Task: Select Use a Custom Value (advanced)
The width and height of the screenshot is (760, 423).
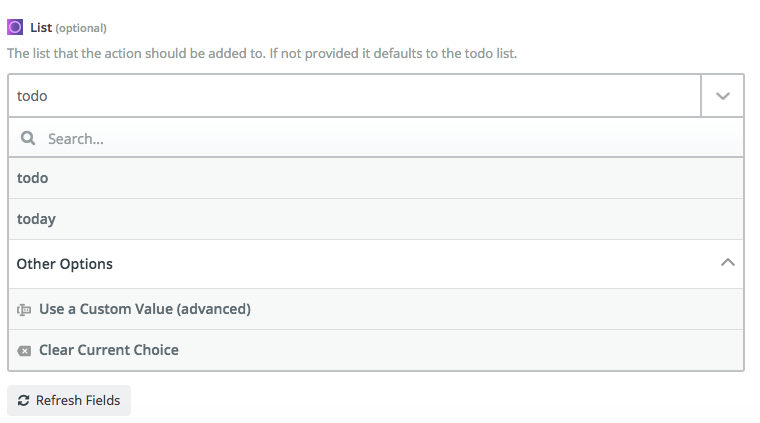Action: click(x=144, y=309)
